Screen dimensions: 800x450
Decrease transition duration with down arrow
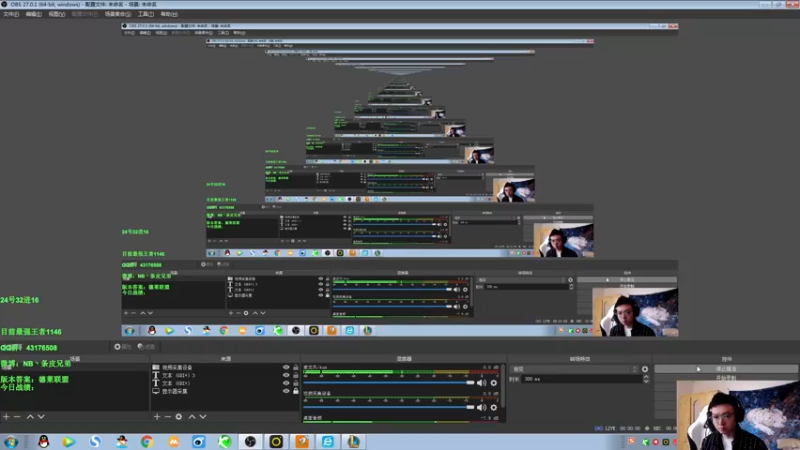click(646, 381)
